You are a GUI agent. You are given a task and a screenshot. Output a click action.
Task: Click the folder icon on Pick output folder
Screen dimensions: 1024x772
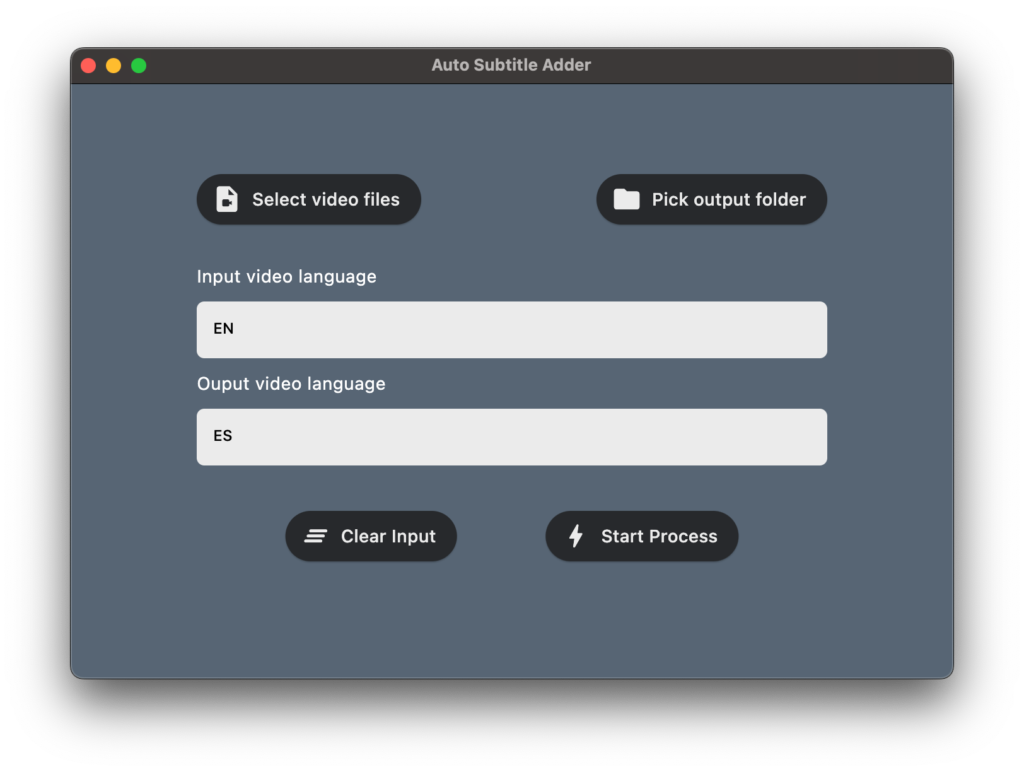pos(627,199)
